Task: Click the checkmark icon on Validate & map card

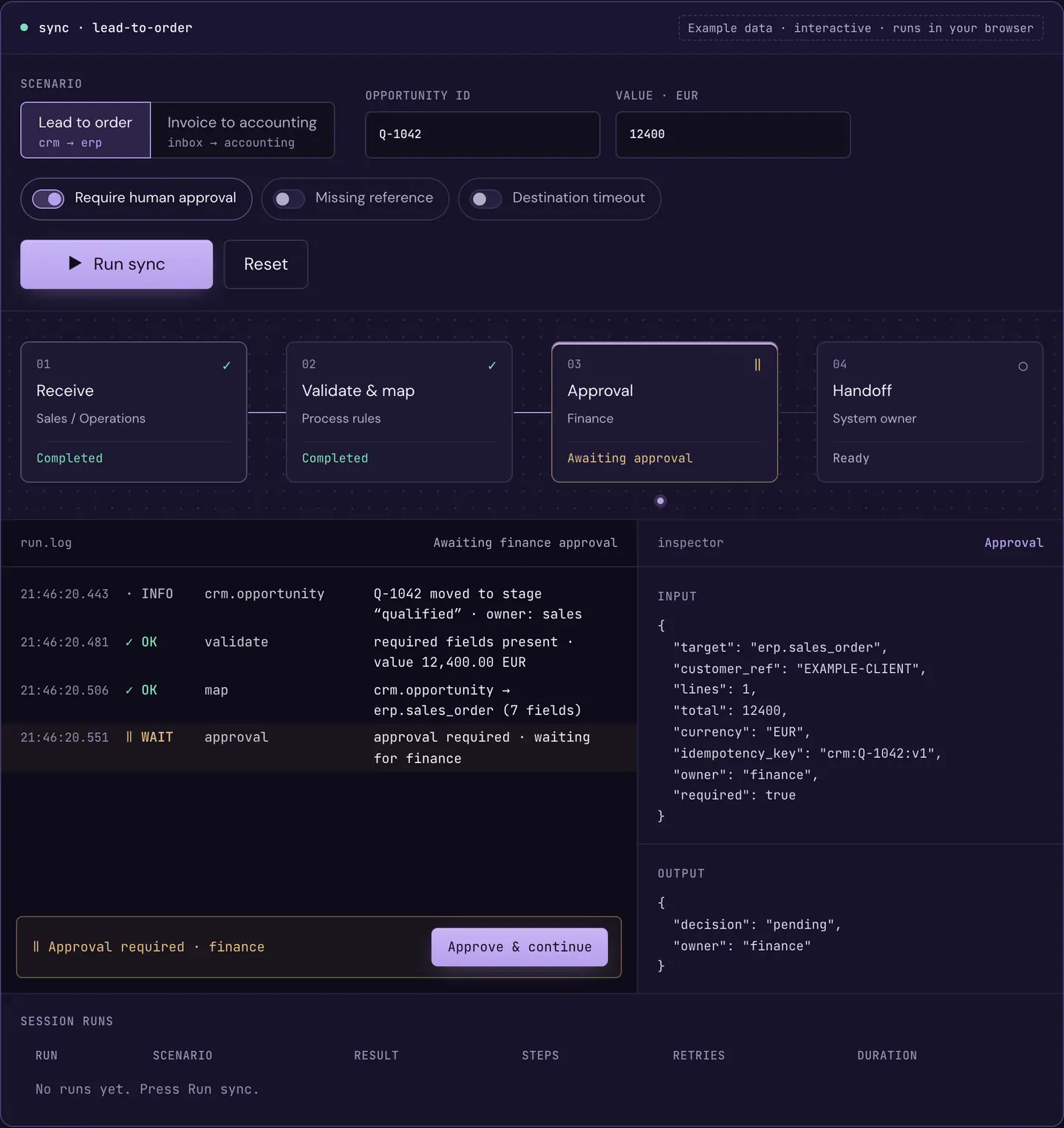Action: point(492,366)
